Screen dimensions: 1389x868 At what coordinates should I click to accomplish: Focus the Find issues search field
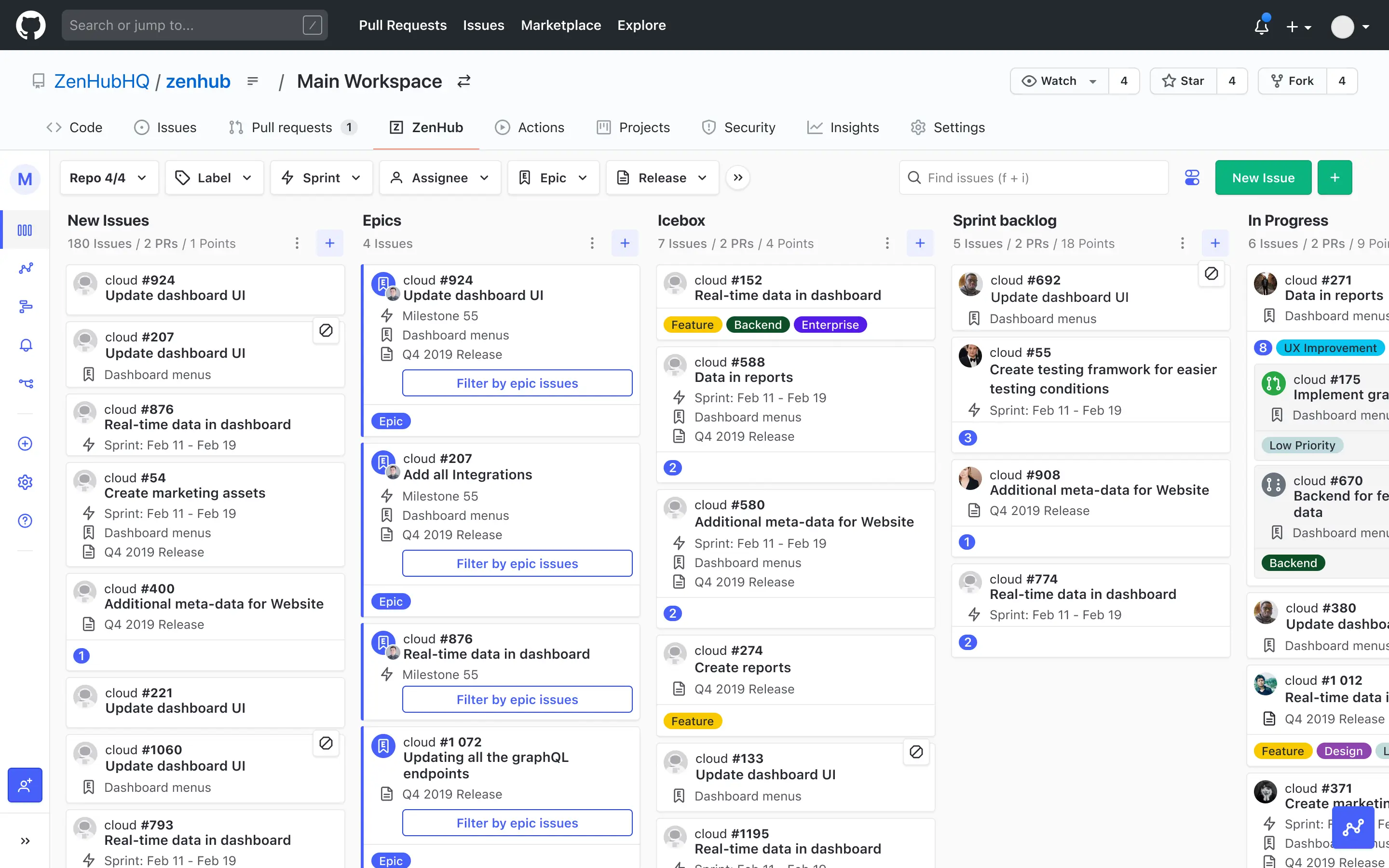[1034, 178]
